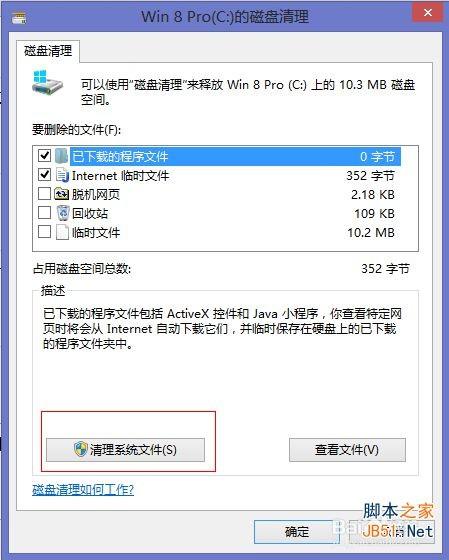Click the Win 8 Pro drive icon

click(47, 82)
